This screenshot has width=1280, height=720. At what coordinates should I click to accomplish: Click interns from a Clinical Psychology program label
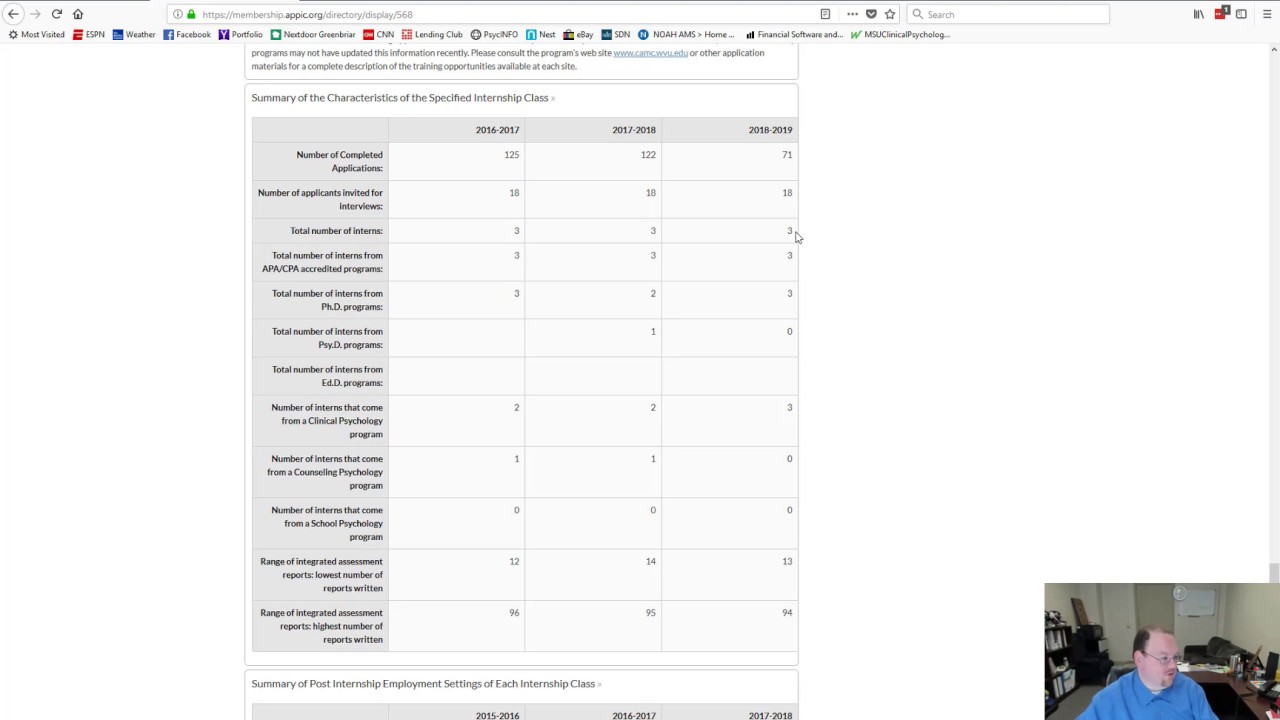pyautogui.click(x=327, y=421)
